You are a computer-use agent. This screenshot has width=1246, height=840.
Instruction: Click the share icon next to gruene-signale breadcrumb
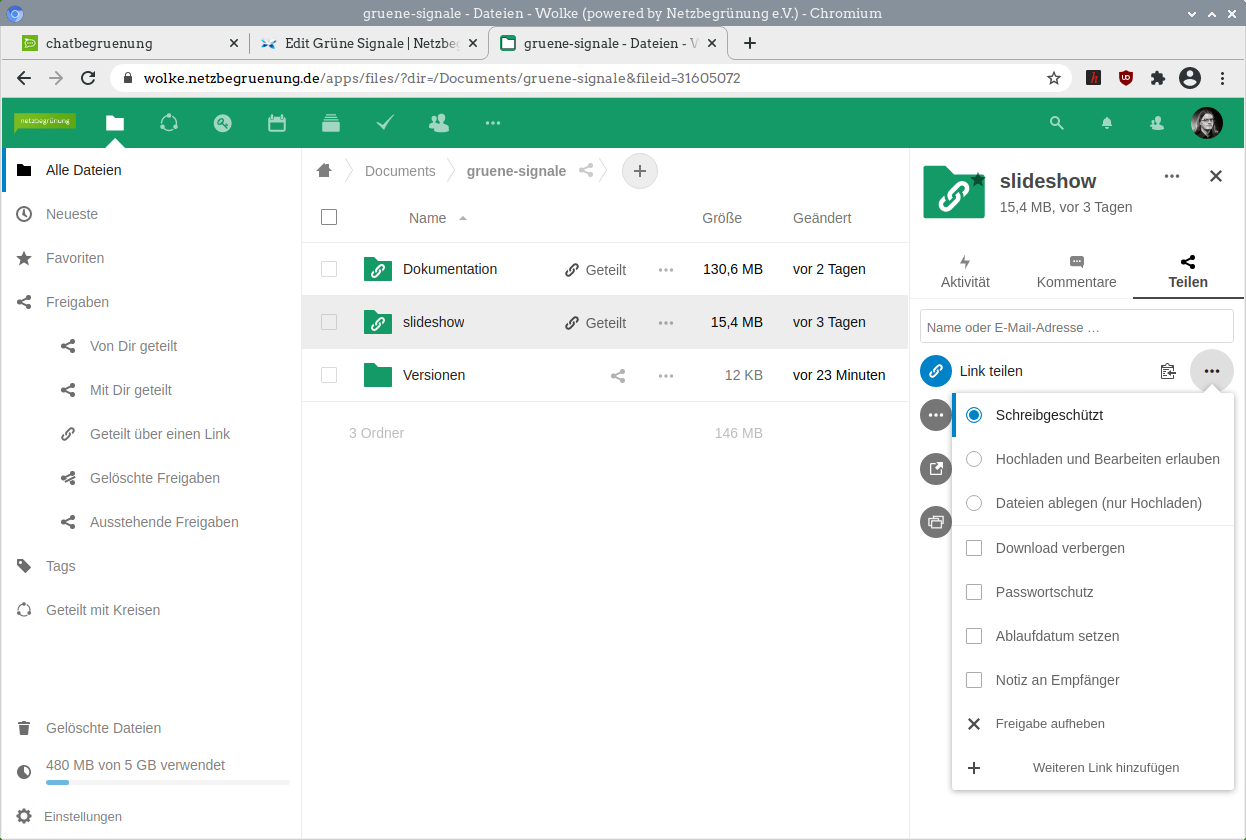586,171
